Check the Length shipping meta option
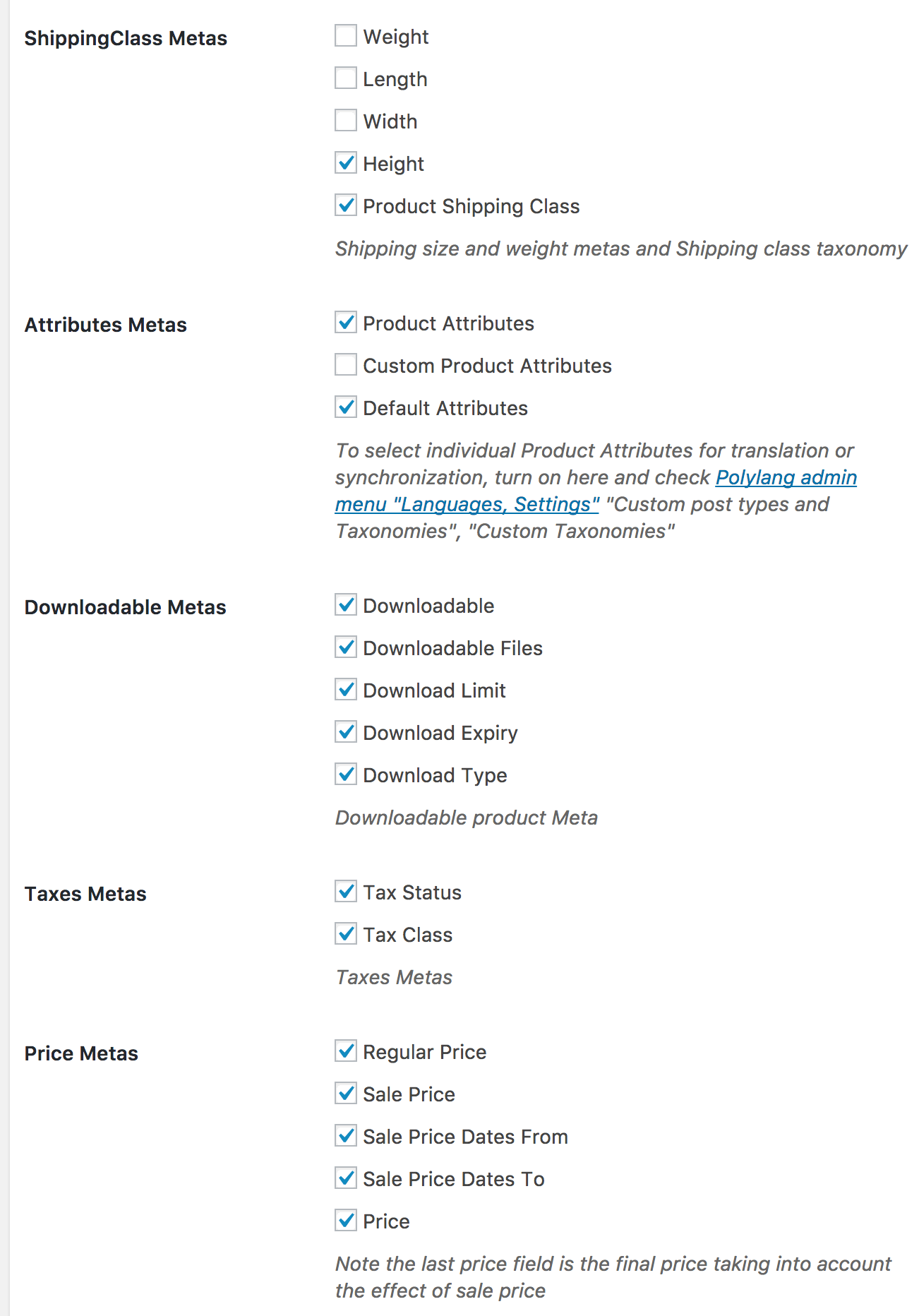Viewport: 919px width, 1316px height. click(346, 78)
